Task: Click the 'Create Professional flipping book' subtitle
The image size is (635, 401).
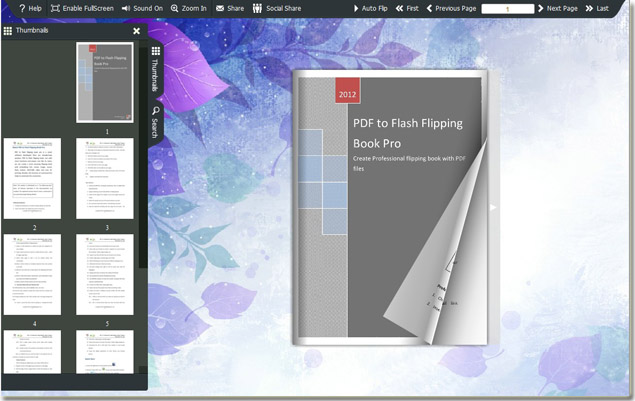Action: pos(409,163)
